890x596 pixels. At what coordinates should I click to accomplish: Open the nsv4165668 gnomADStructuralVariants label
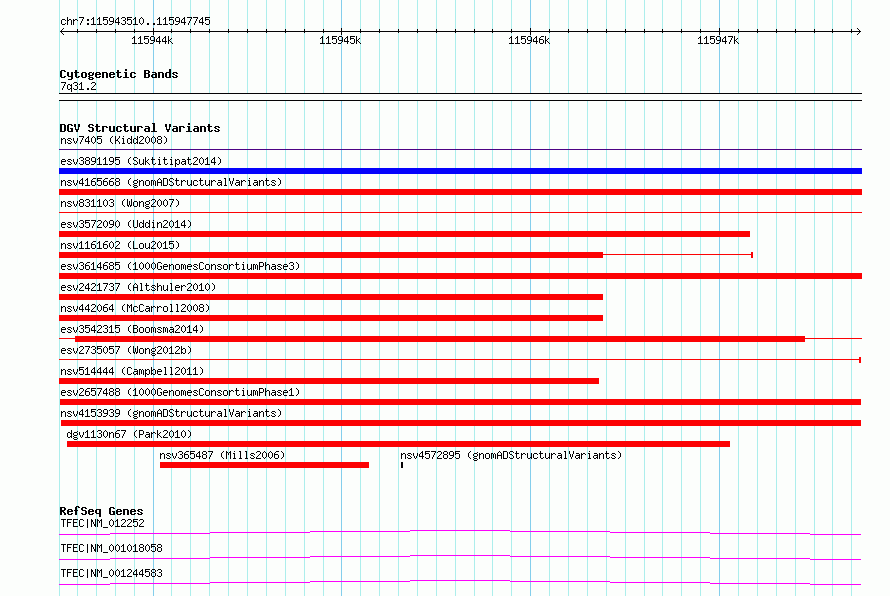click(171, 182)
